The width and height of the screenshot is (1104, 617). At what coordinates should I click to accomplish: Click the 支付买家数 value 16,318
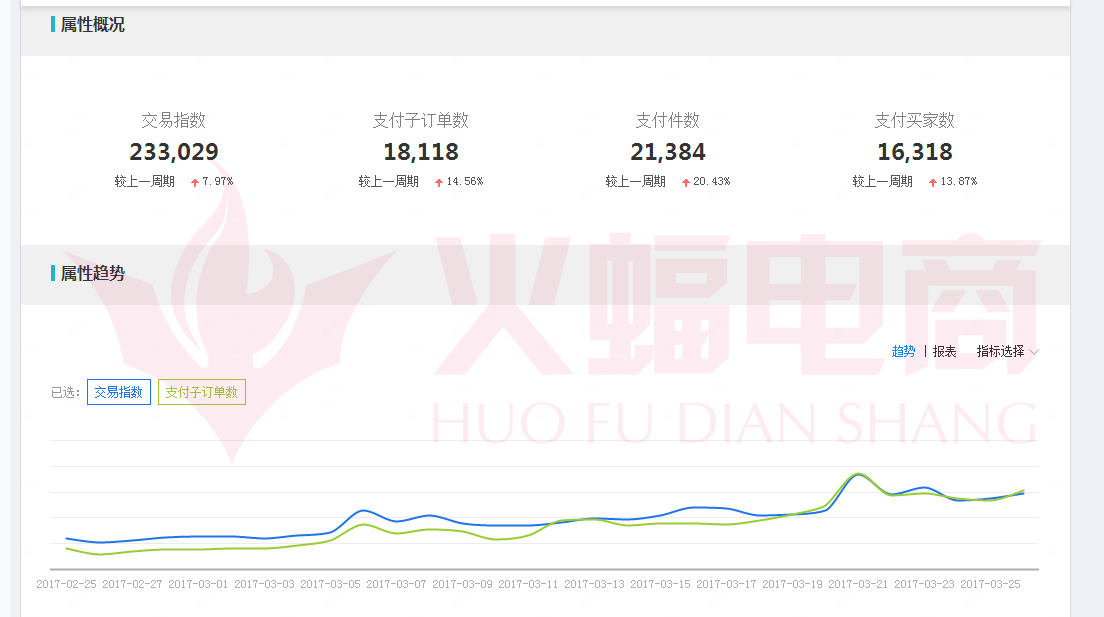(915, 152)
